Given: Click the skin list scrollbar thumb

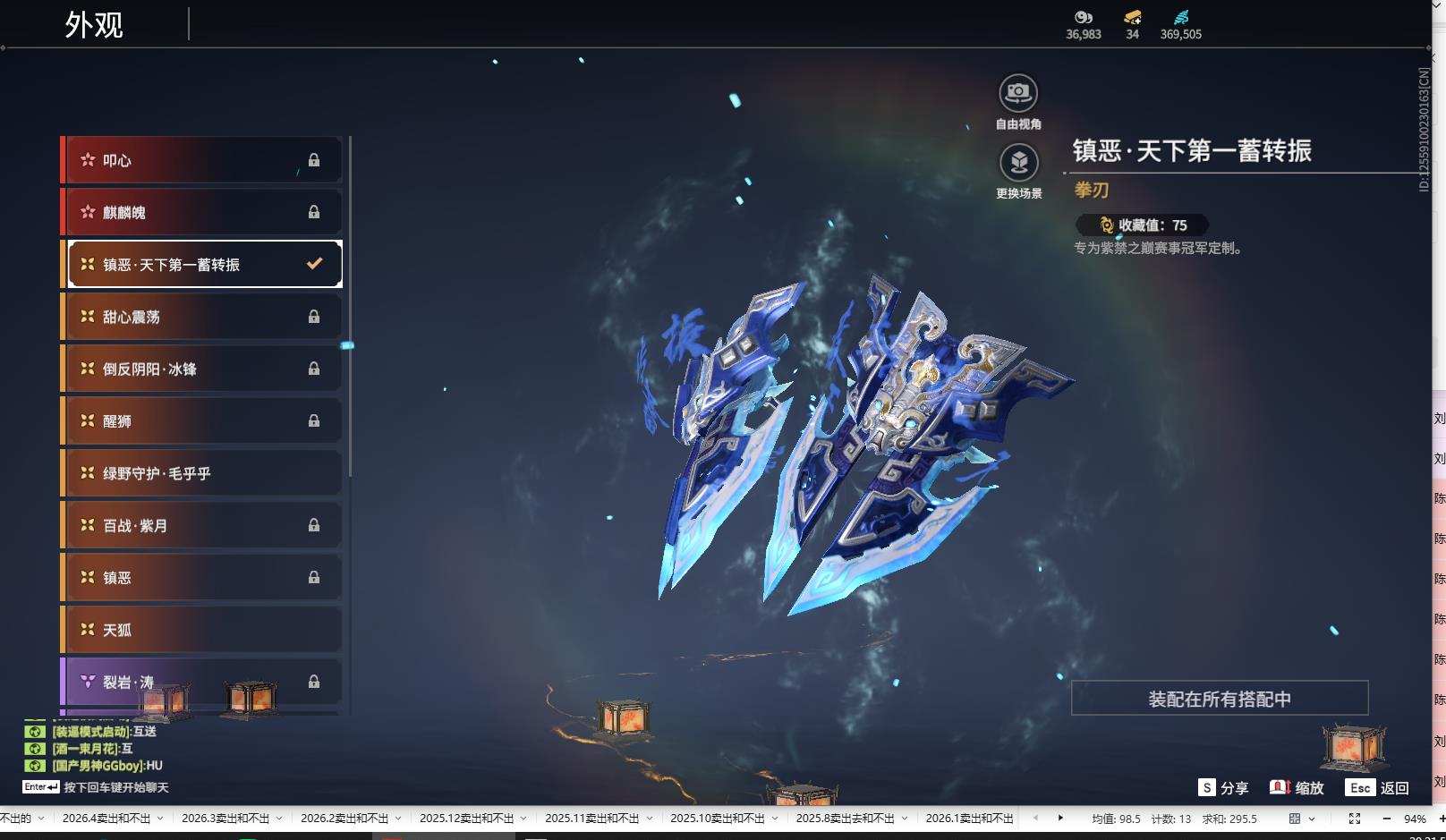Looking at the screenshot, I should (x=350, y=307).
